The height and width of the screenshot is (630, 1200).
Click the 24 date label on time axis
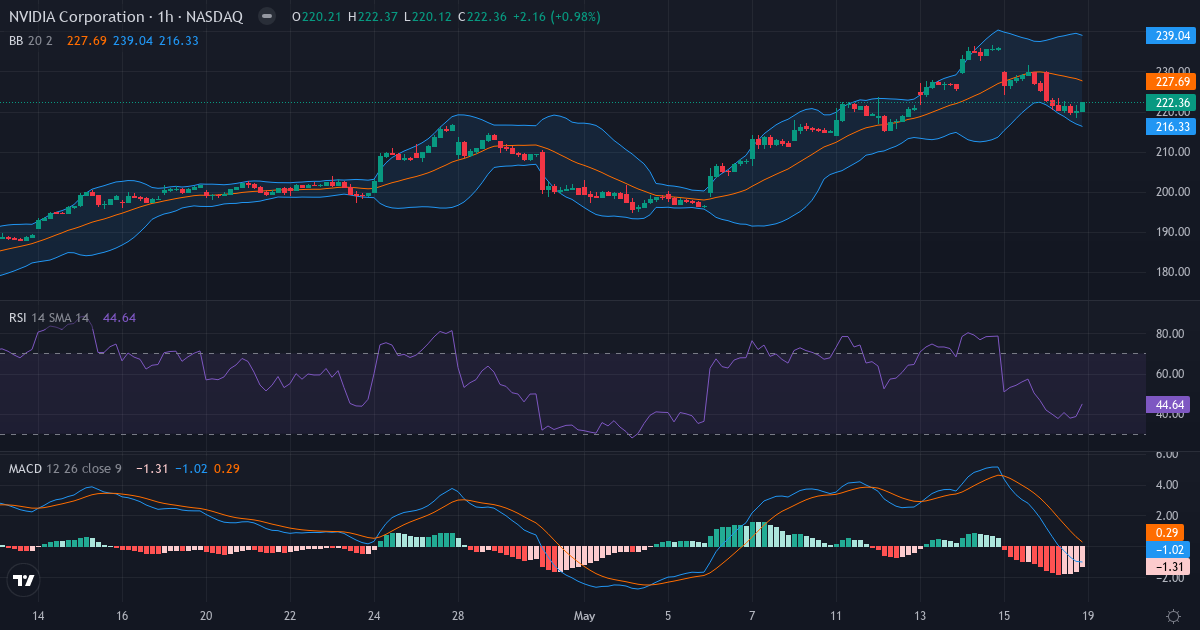(x=375, y=616)
